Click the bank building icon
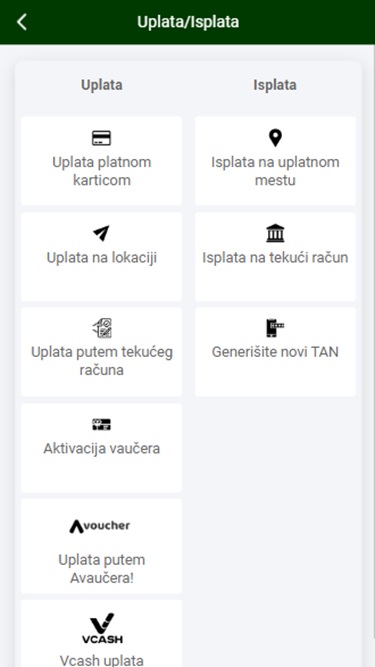Image resolution: width=375 pixels, height=667 pixels. (x=275, y=233)
